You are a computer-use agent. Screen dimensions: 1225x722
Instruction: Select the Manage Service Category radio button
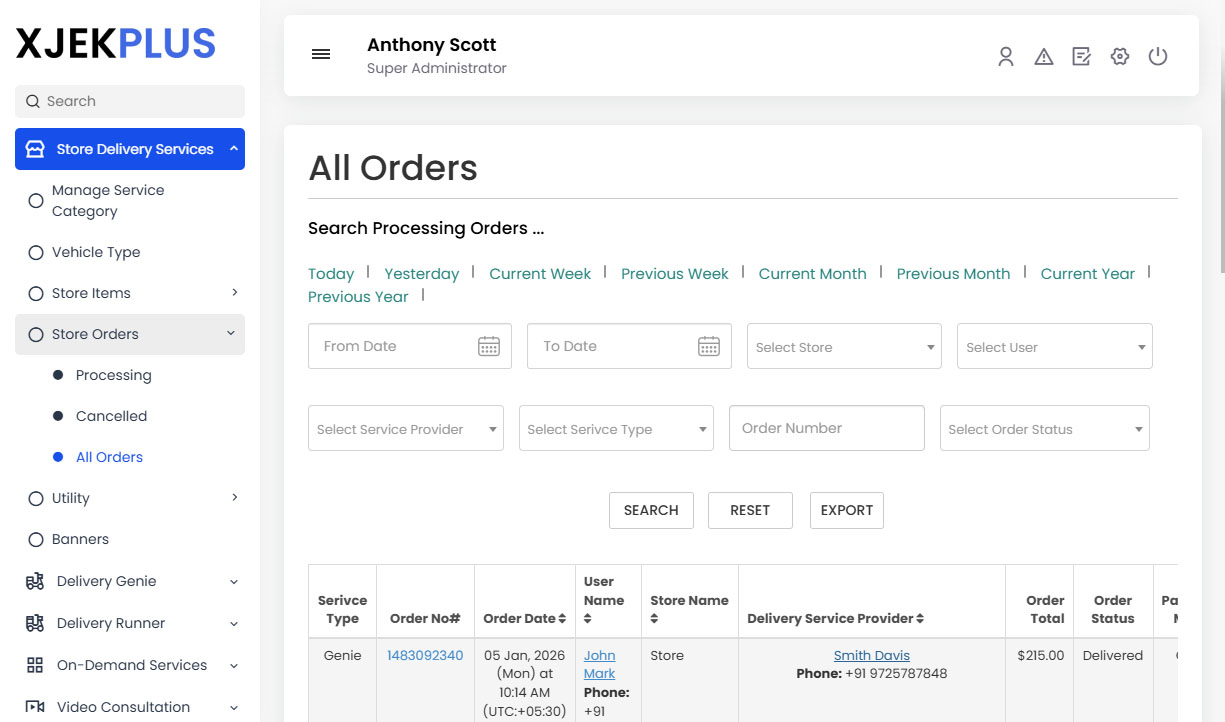[x=37, y=200]
